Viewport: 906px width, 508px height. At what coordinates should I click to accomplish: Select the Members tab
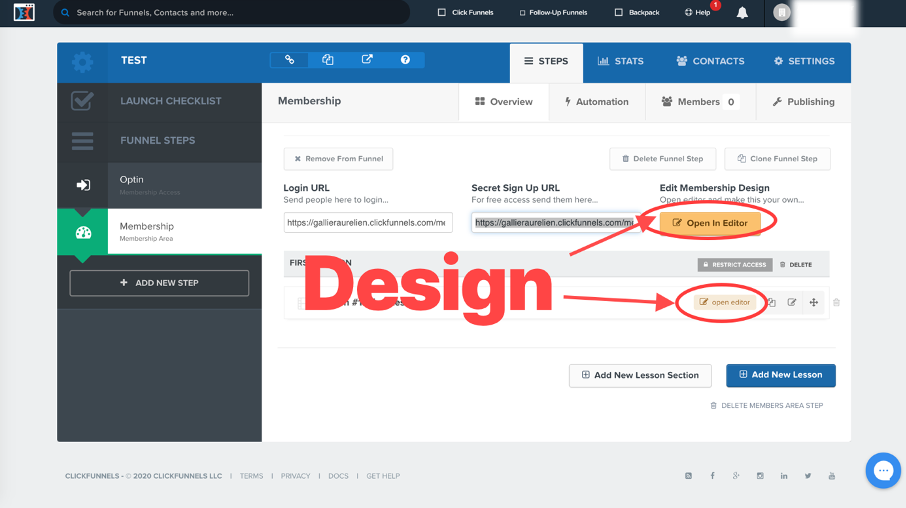point(700,102)
